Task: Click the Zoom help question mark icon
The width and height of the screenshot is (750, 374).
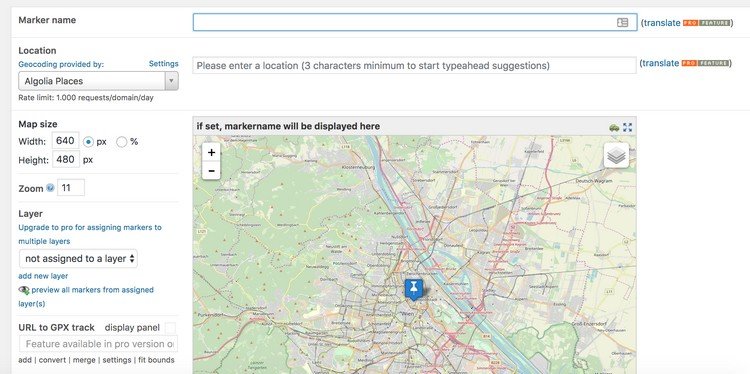Action: pos(50,188)
